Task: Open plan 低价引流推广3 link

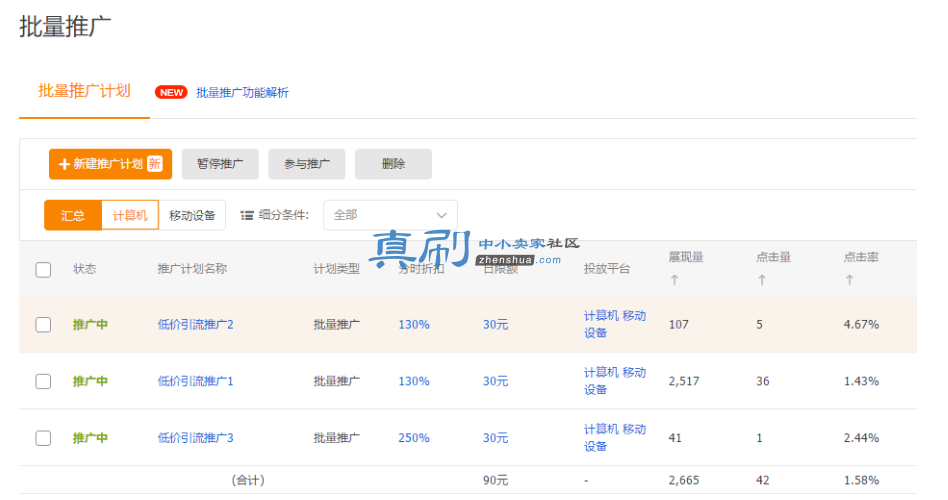Action: click(195, 438)
